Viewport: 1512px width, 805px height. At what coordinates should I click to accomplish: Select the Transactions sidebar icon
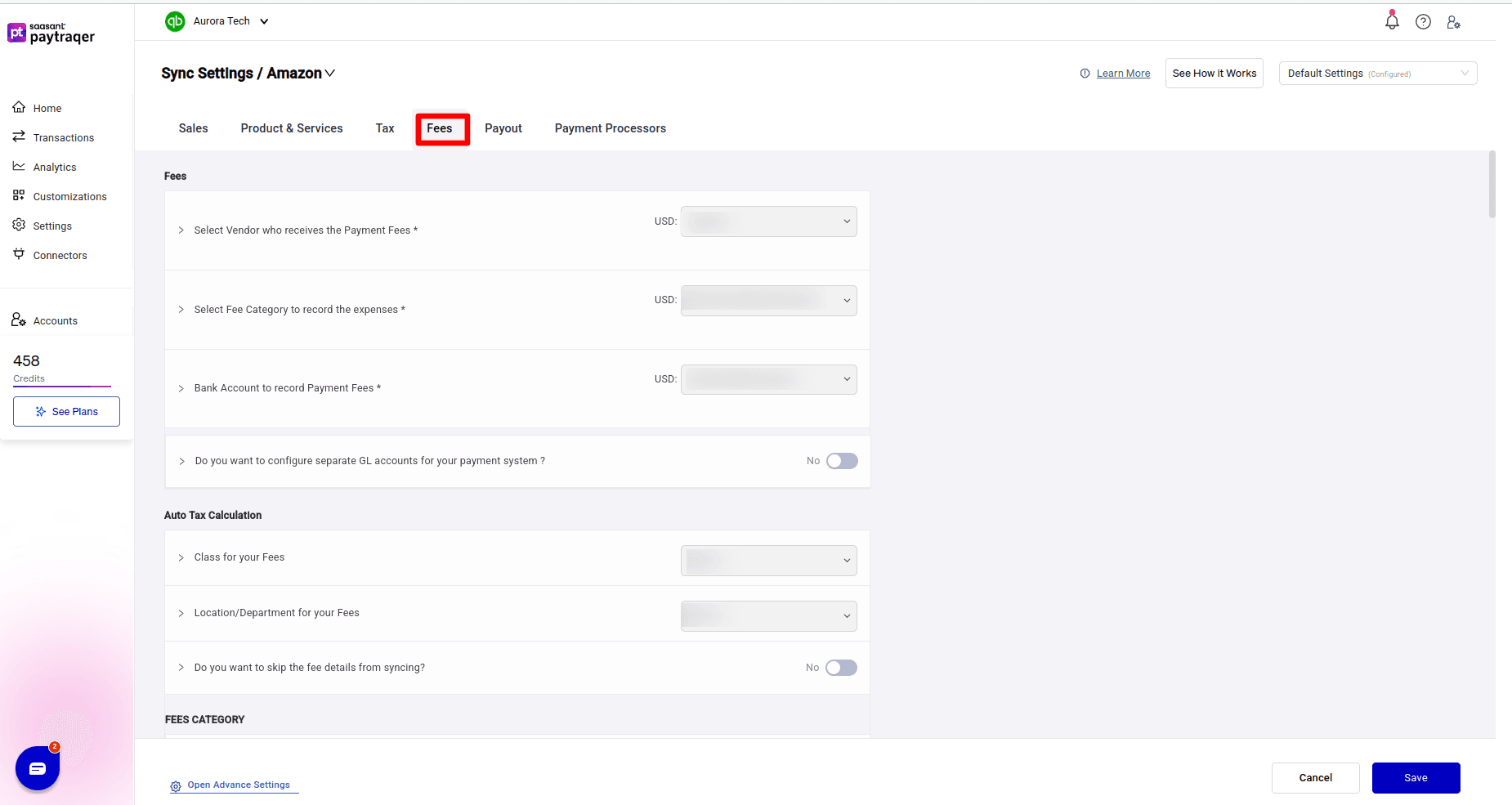(20, 137)
